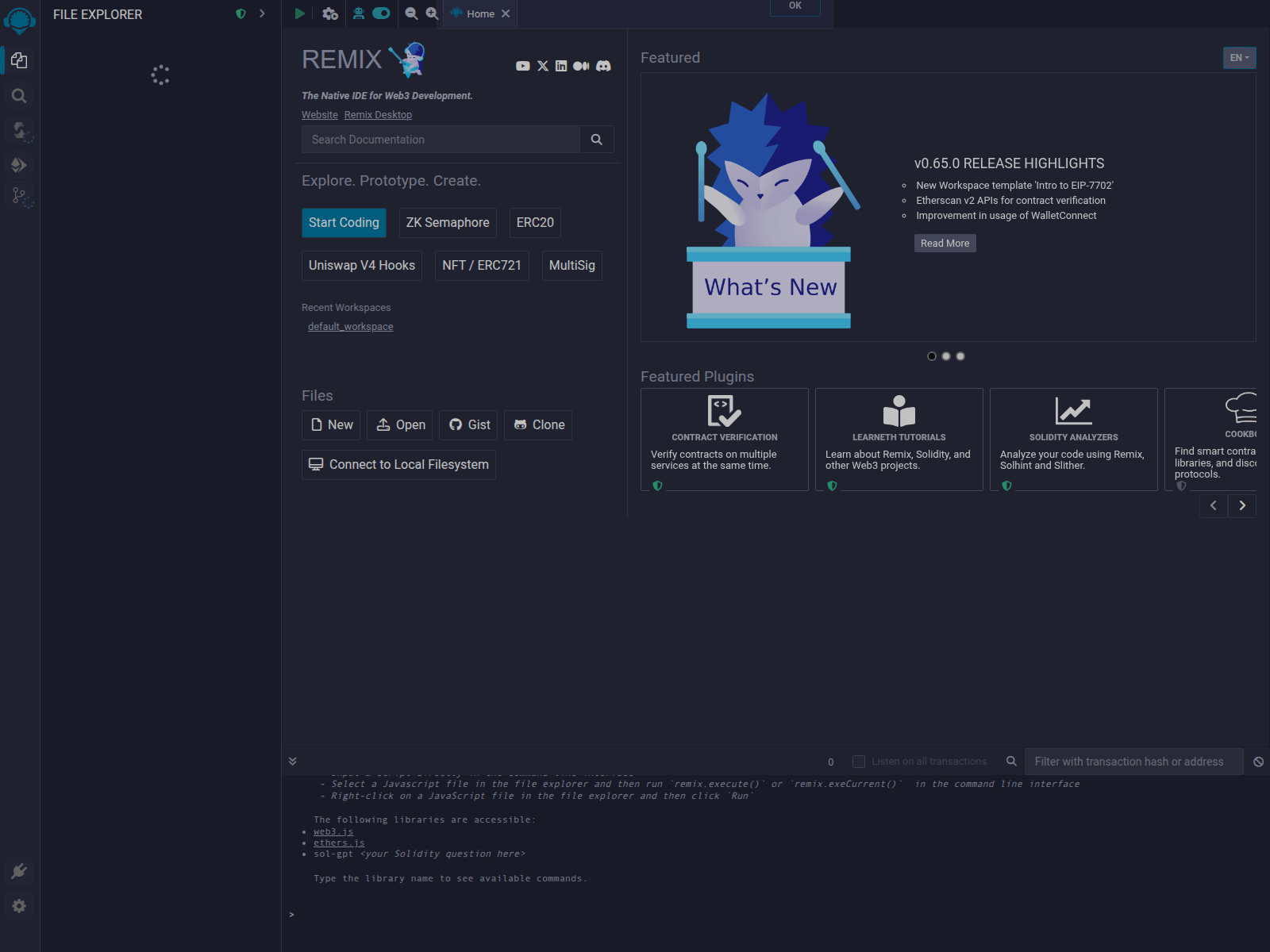Import from a Gist
This screenshot has height=952, width=1270.
(x=468, y=425)
